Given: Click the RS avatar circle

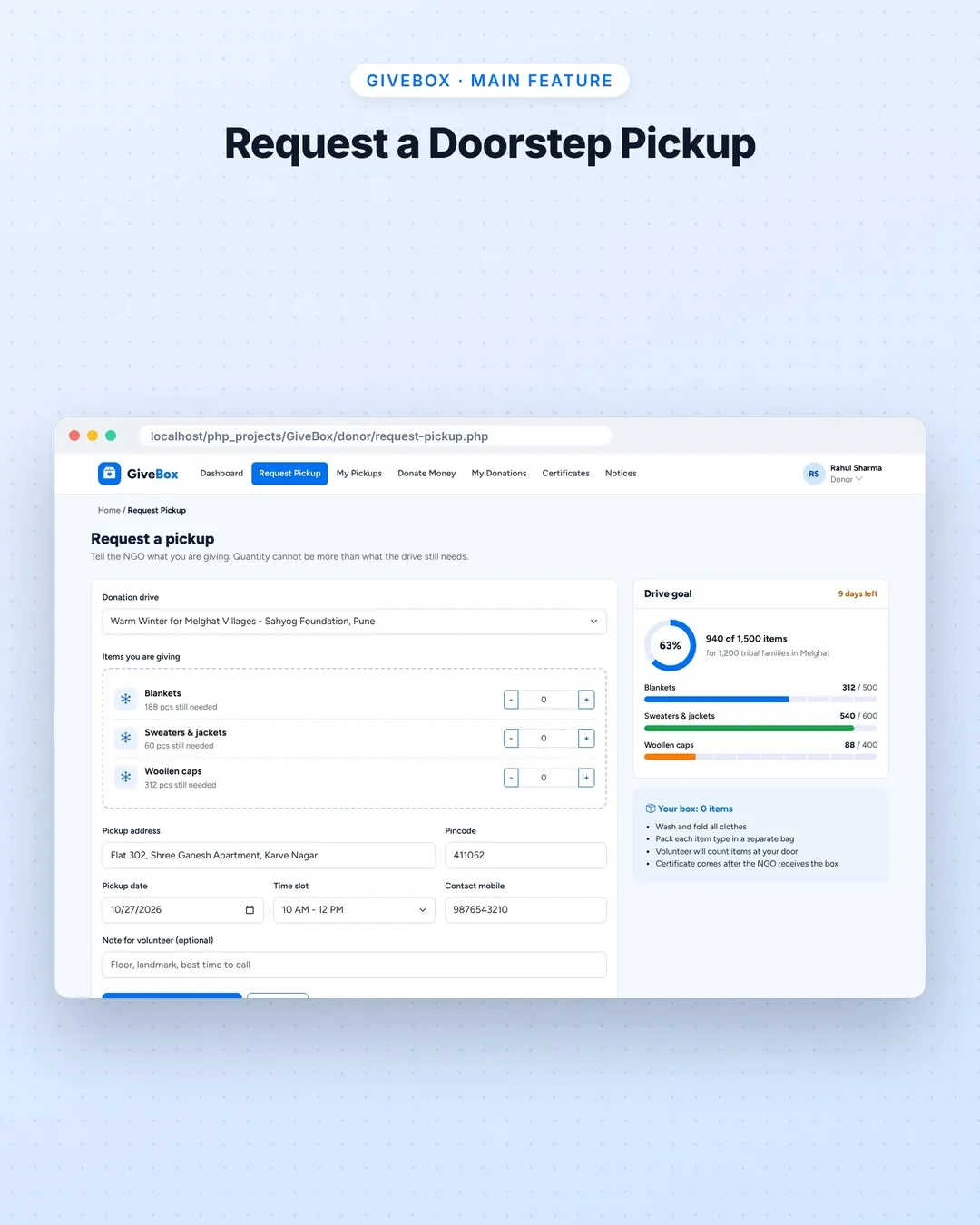Looking at the screenshot, I should tap(814, 474).
